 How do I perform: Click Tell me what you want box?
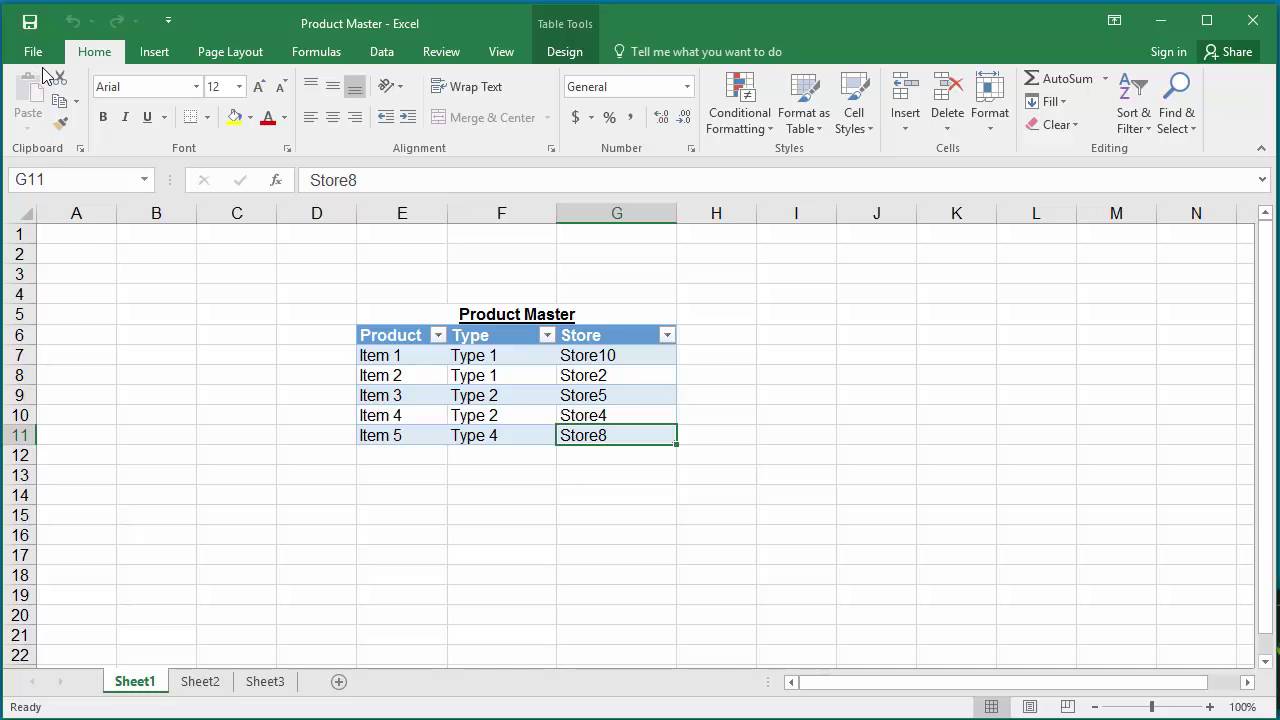[697, 52]
